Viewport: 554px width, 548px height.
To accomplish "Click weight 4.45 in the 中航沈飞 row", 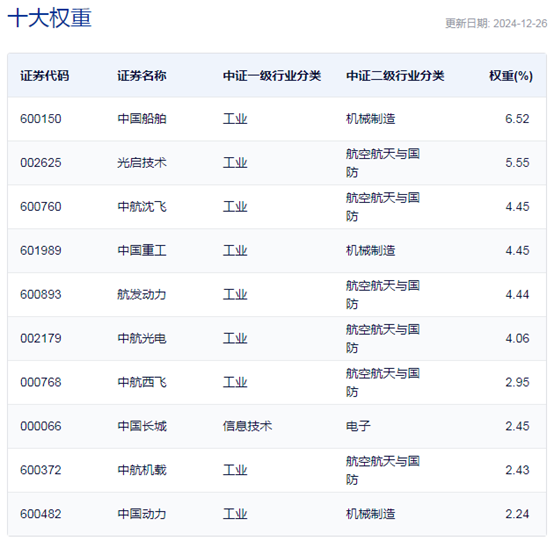I will coord(517,206).
